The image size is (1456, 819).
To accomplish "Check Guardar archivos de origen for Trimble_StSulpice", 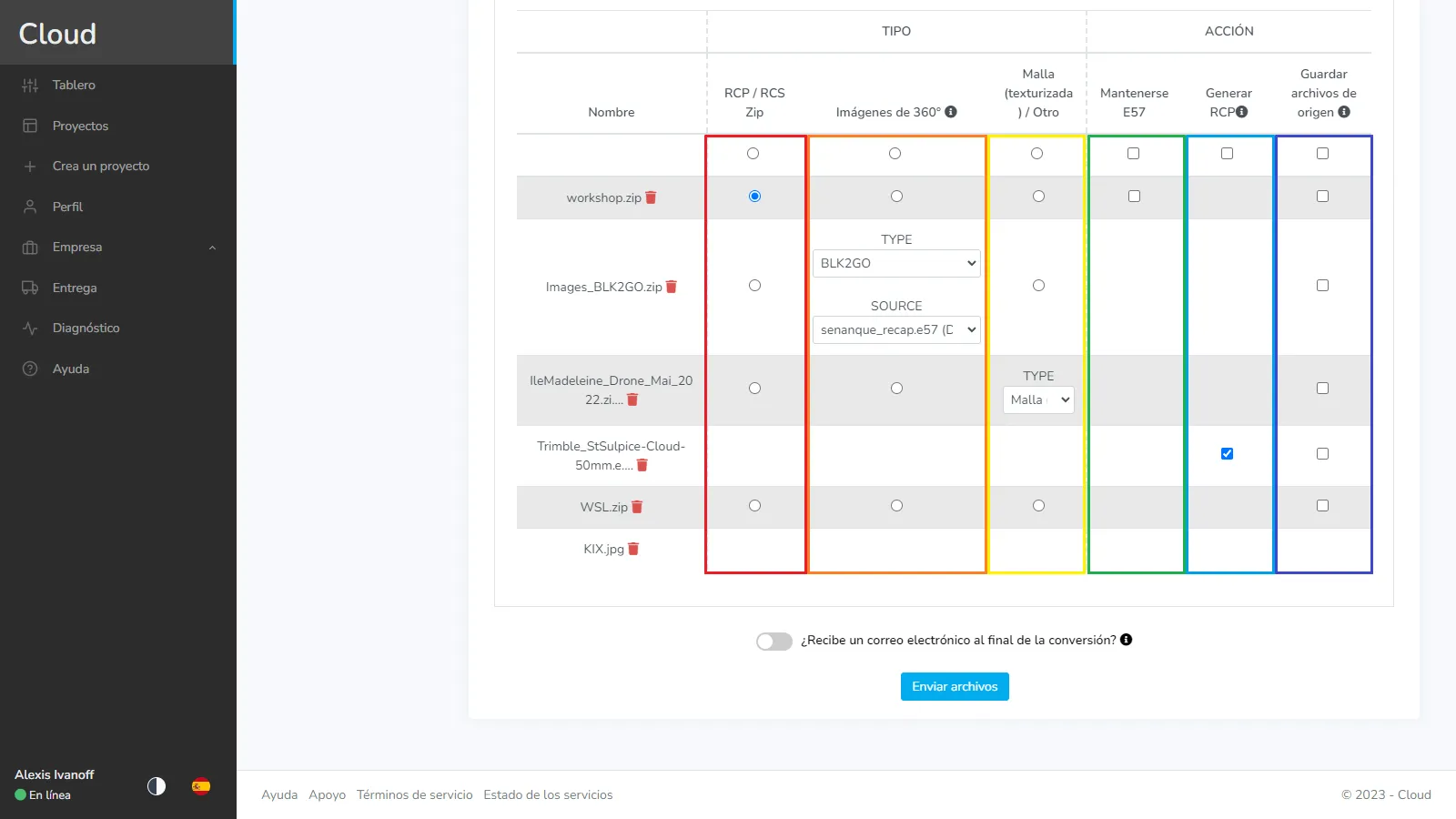I will [1322, 453].
